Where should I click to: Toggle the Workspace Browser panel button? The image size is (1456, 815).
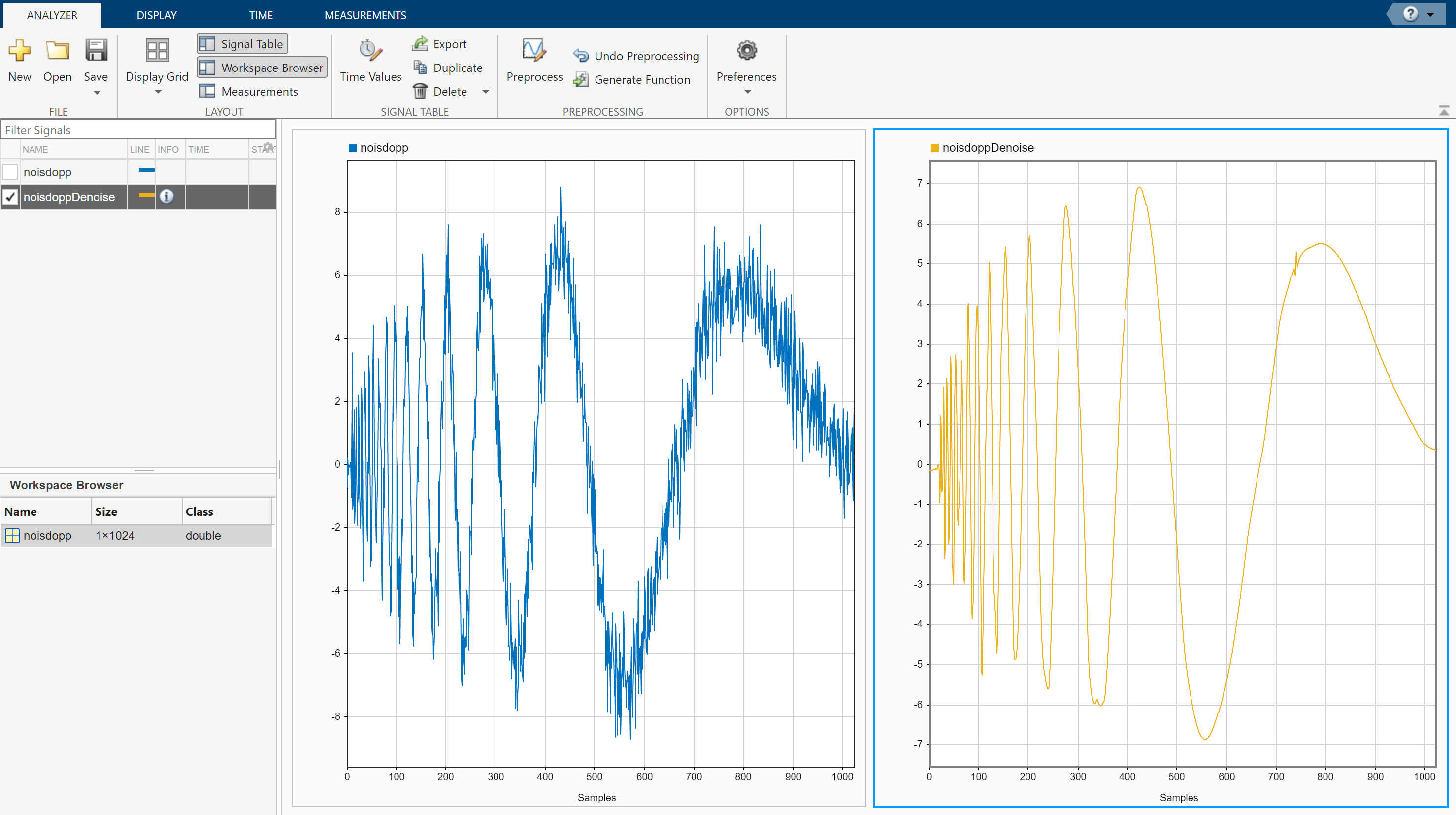[262, 68]
